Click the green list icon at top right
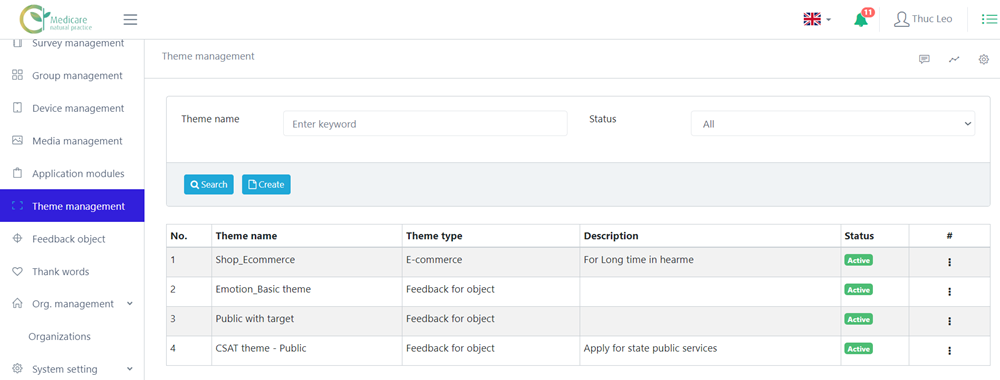The width and height of the screenshot is (1000, 380). (x=989, y=20)
